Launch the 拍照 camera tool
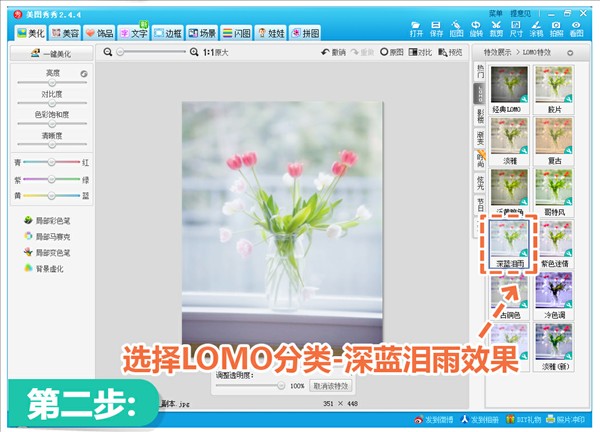The width and height of the screenshot is (600, 432). point(556,29)
